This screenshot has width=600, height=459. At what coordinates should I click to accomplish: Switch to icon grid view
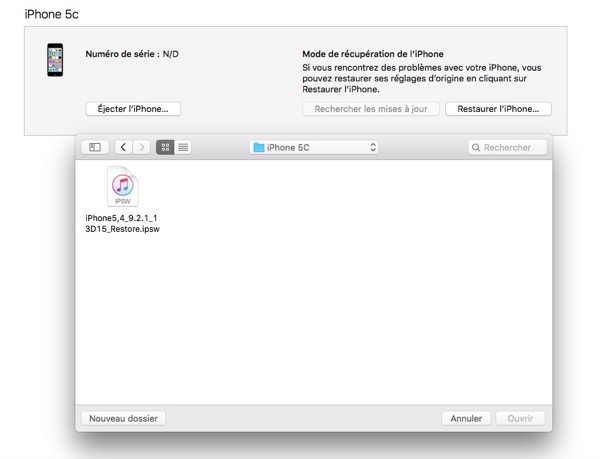(165, 147)
